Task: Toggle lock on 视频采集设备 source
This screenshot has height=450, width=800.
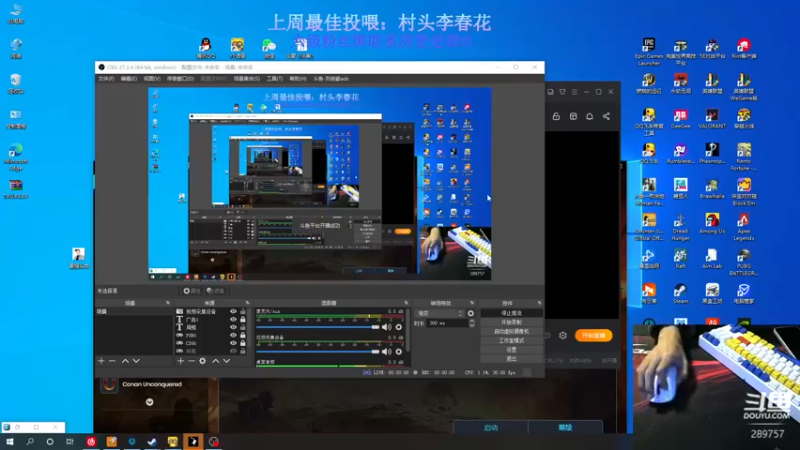Action: point(243,311)
